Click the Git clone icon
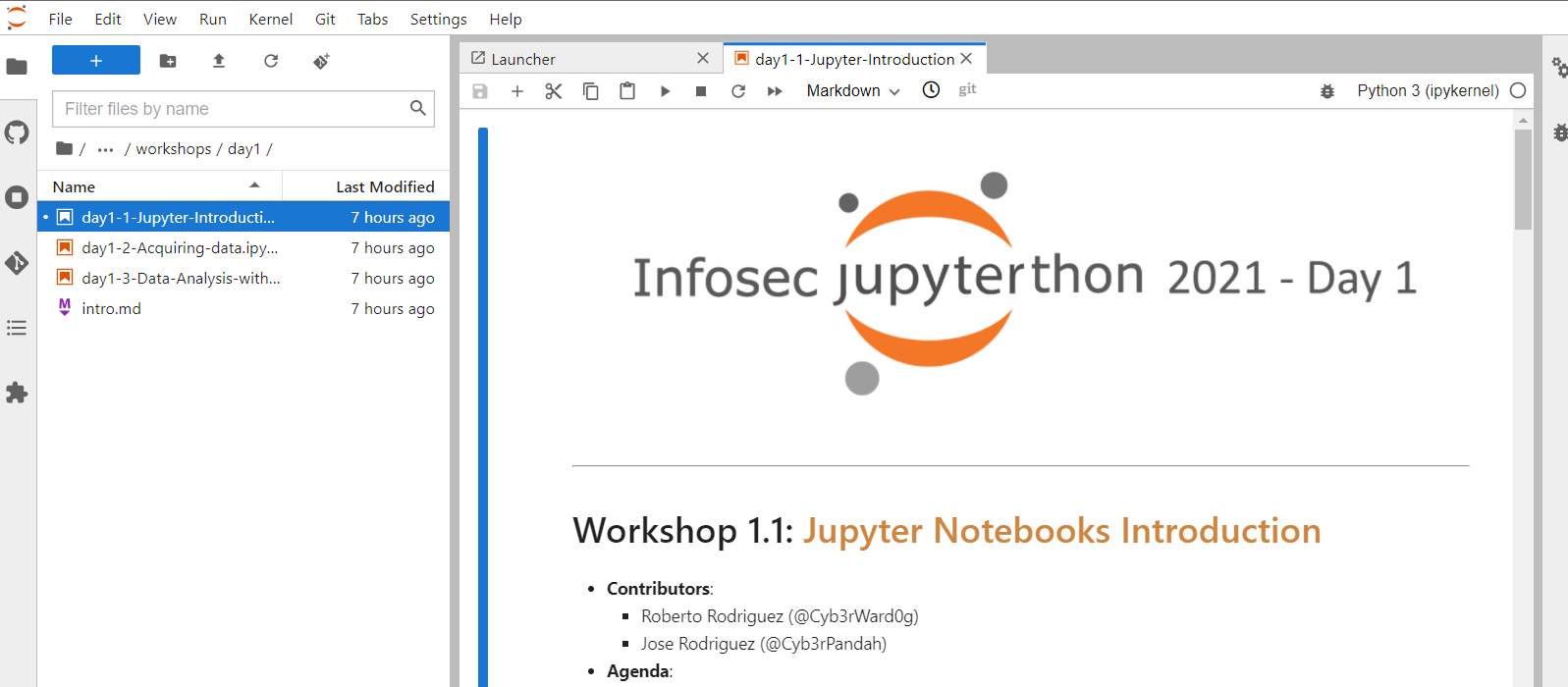 321,61
